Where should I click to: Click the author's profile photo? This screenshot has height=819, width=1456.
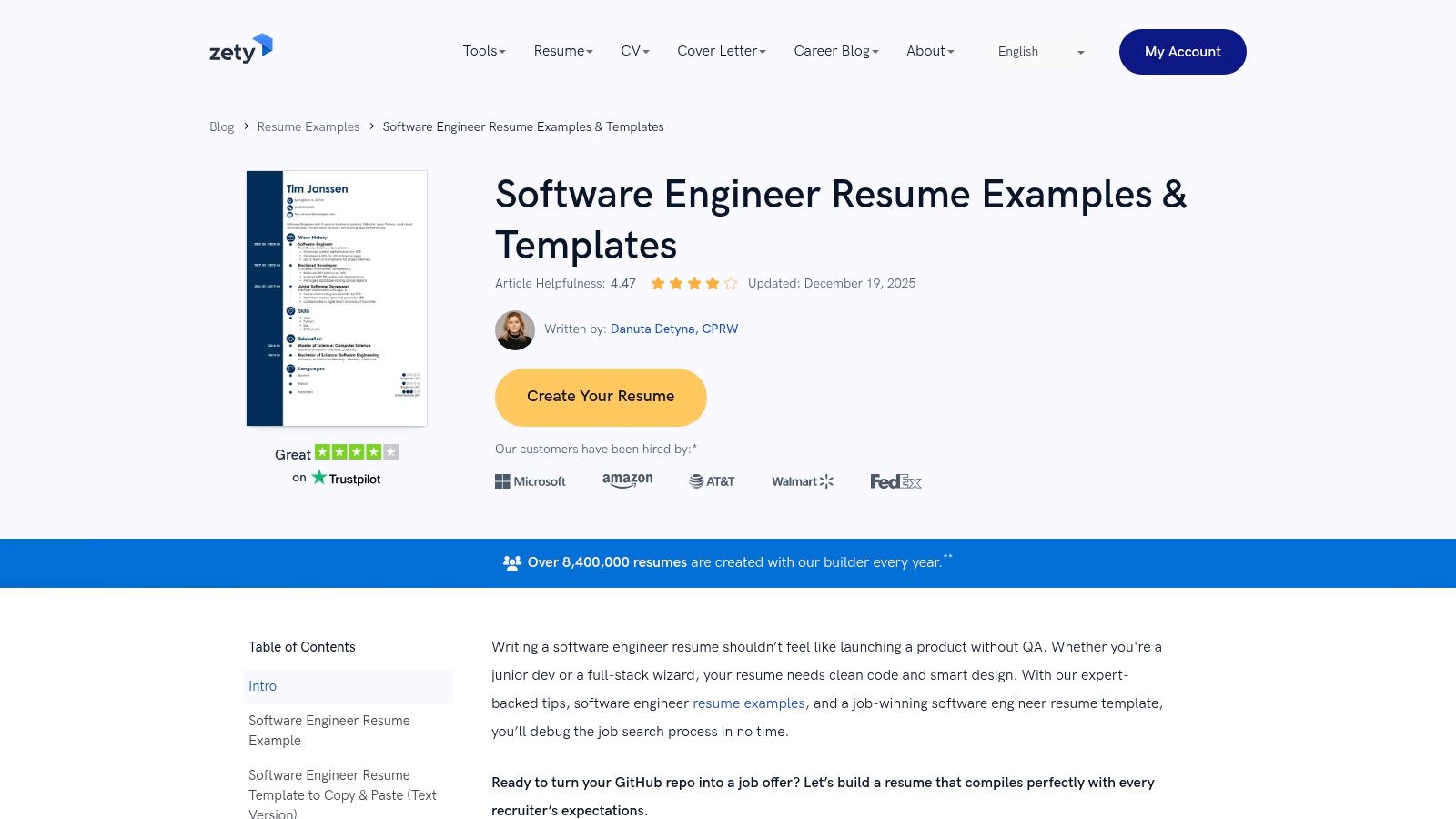[x=514, y=329]
